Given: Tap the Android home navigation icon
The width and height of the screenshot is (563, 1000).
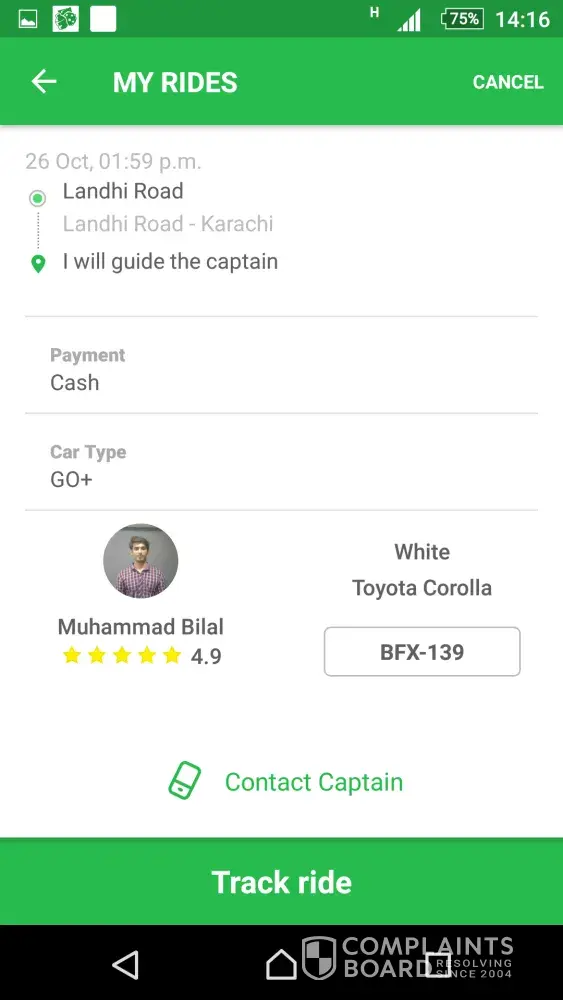Looking at the screenshot, I should coord(281,964).
